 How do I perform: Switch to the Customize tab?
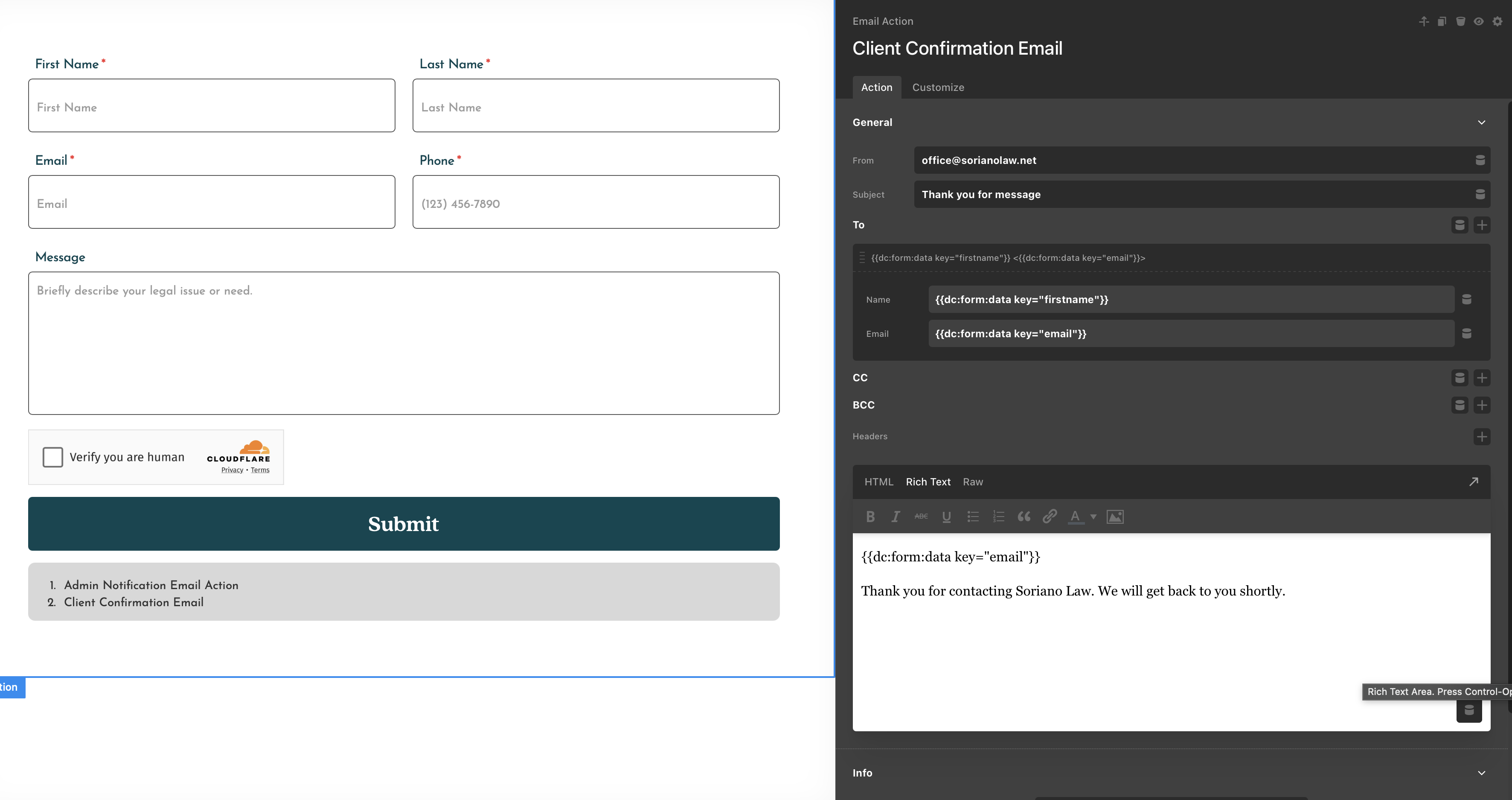[938, 88]
